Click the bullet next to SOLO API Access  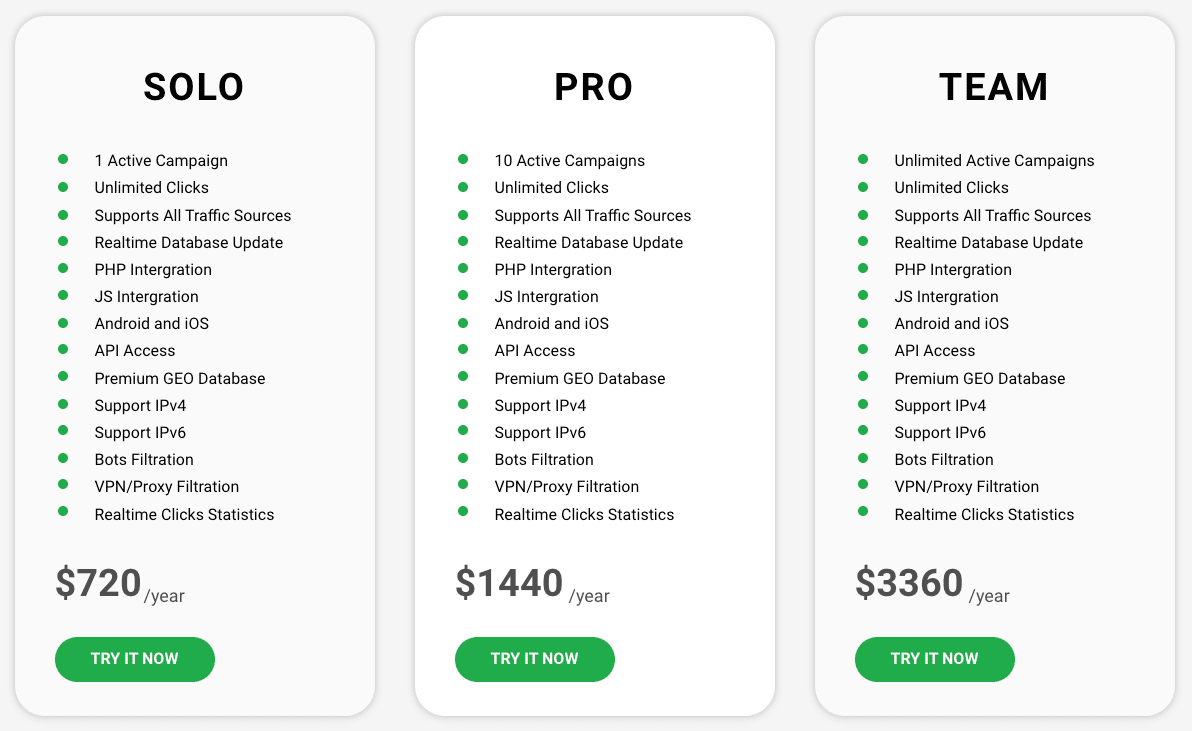click(x=63, y=349)
